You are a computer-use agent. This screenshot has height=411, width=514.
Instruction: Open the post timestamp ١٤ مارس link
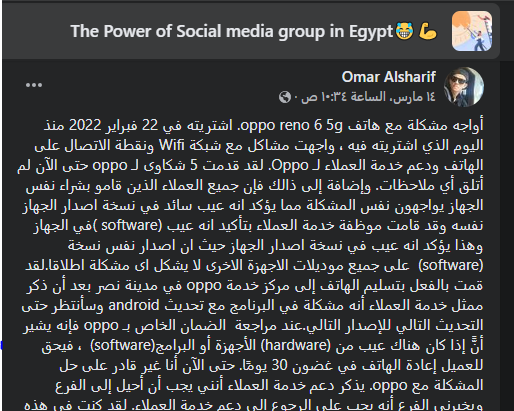368,97
